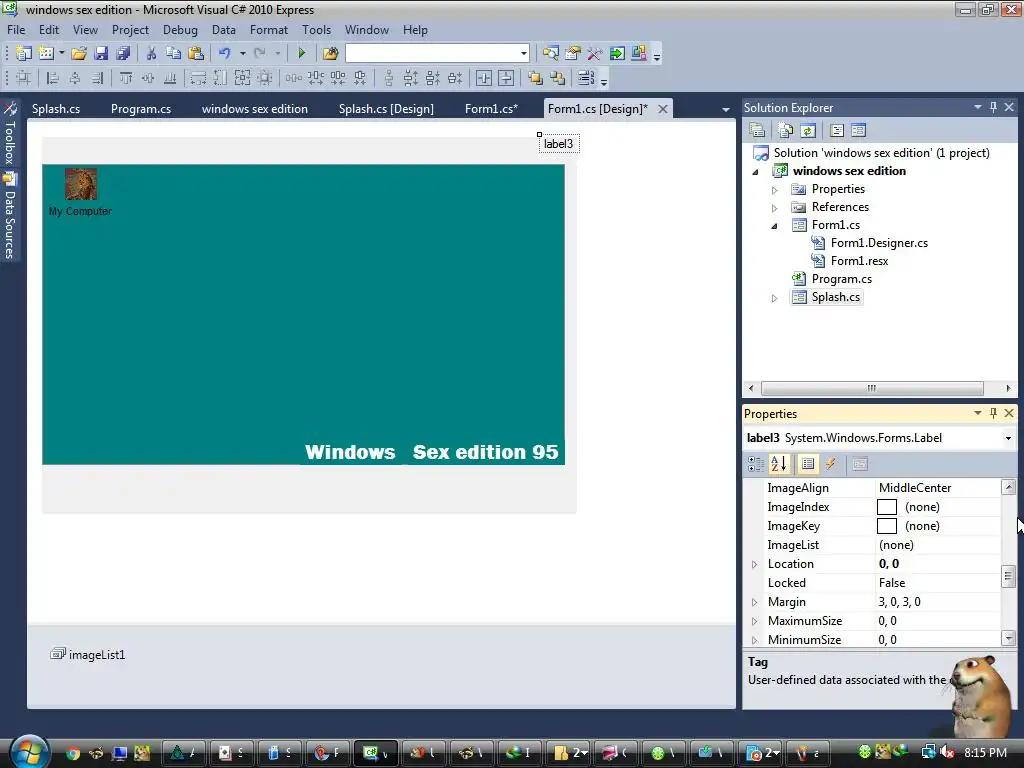This screenshot has width=1024, height=768.
Task: Open the Toolbox icon with crossed tools
Action: pyautogui.click(x=594, y=54)
